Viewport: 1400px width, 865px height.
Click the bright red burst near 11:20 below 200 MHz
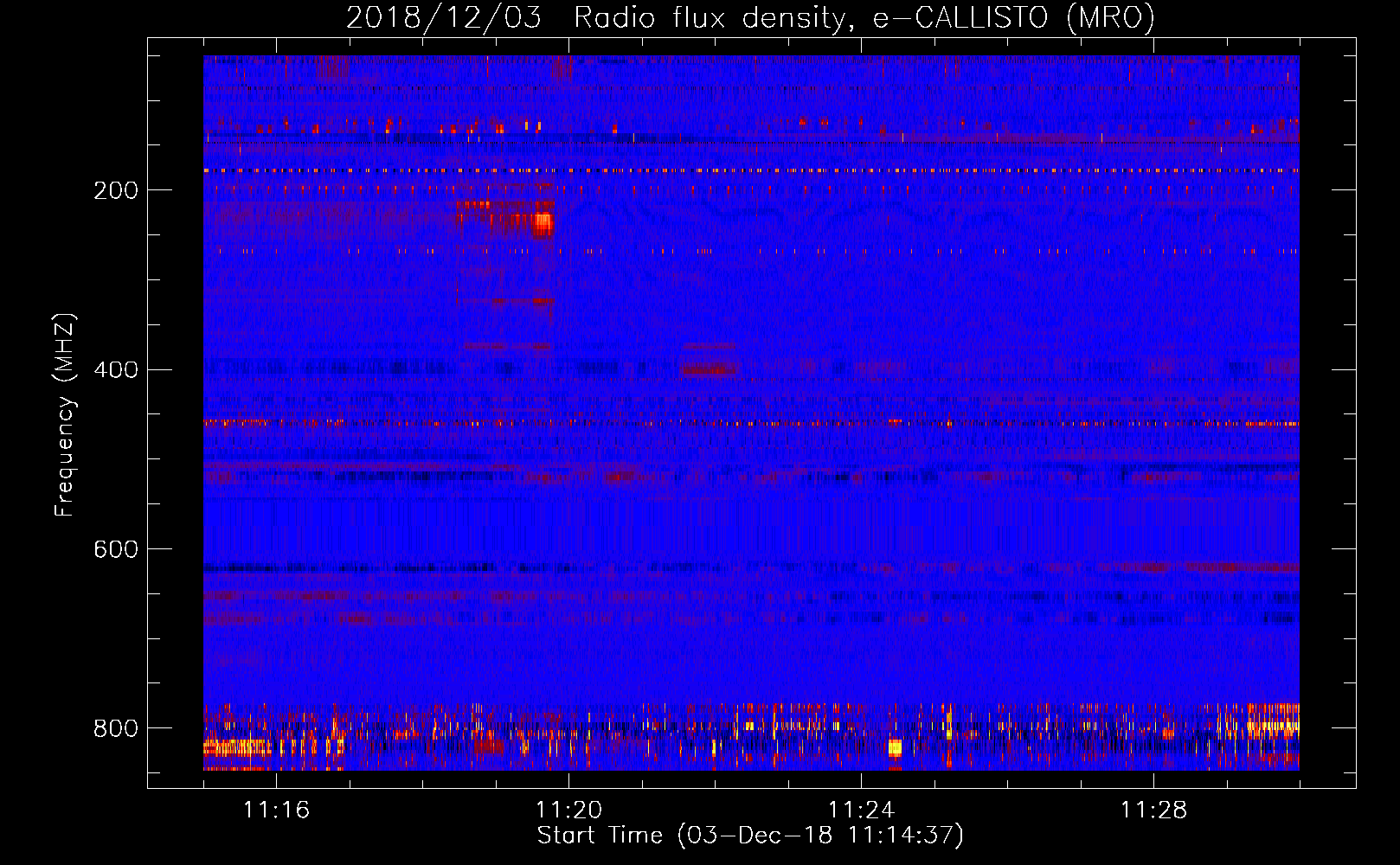[543, 224]
